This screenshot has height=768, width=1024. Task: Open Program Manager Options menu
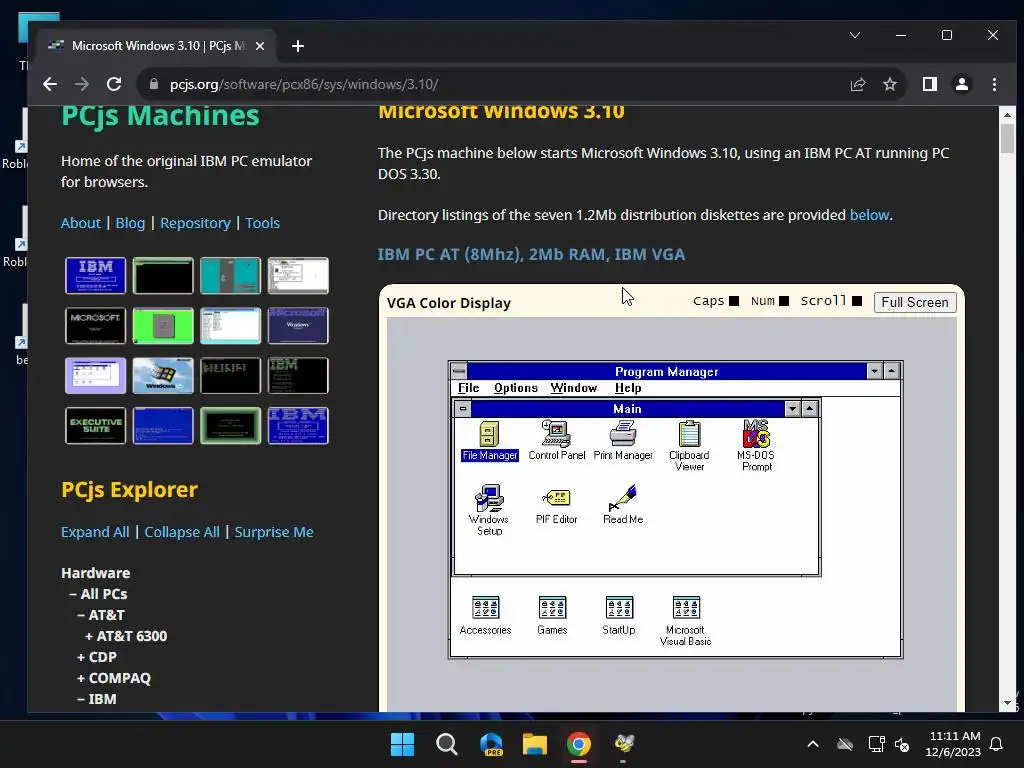coord(516,388)
